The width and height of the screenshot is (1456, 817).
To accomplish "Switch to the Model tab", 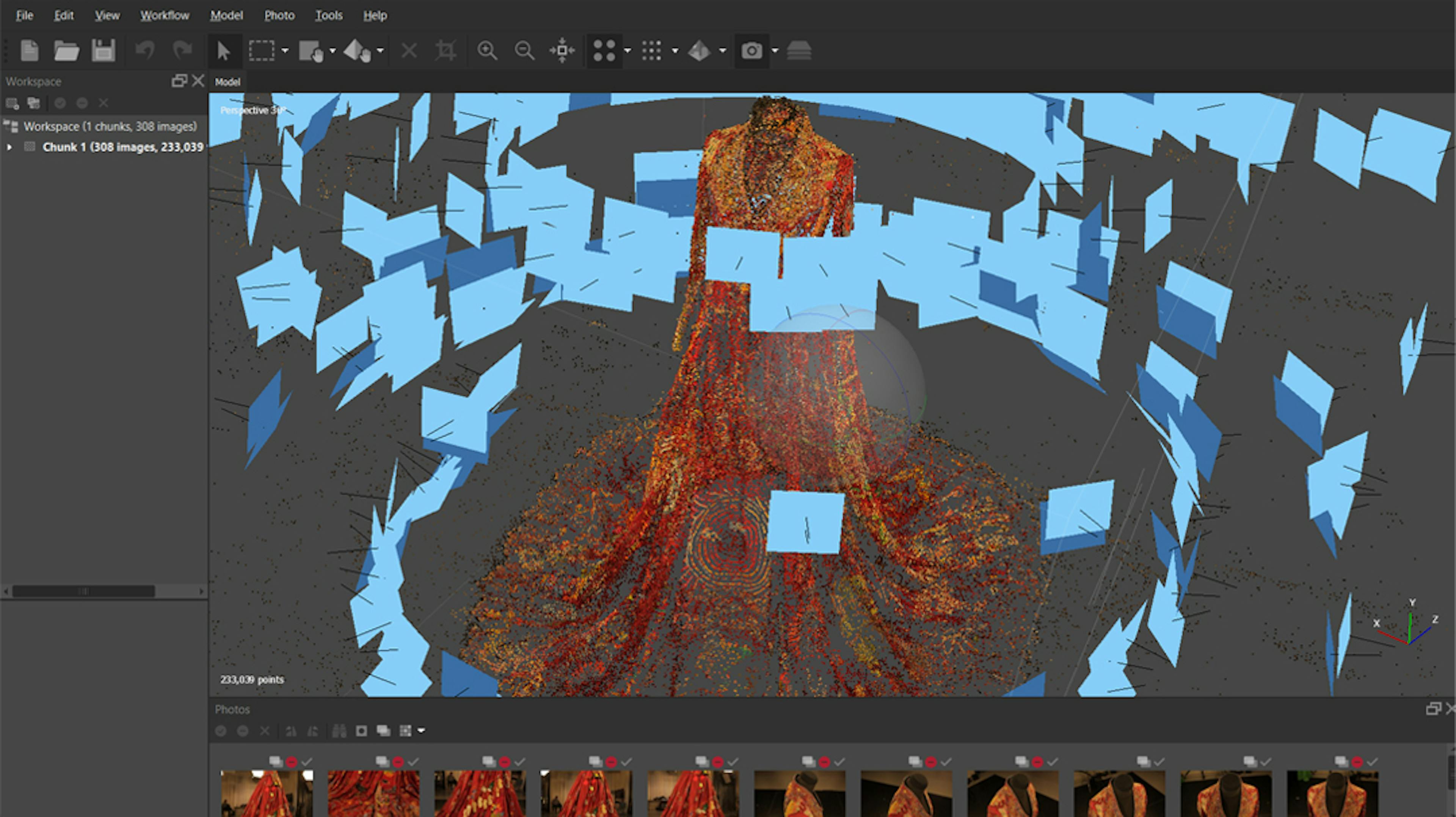I will tap(227, 82).
